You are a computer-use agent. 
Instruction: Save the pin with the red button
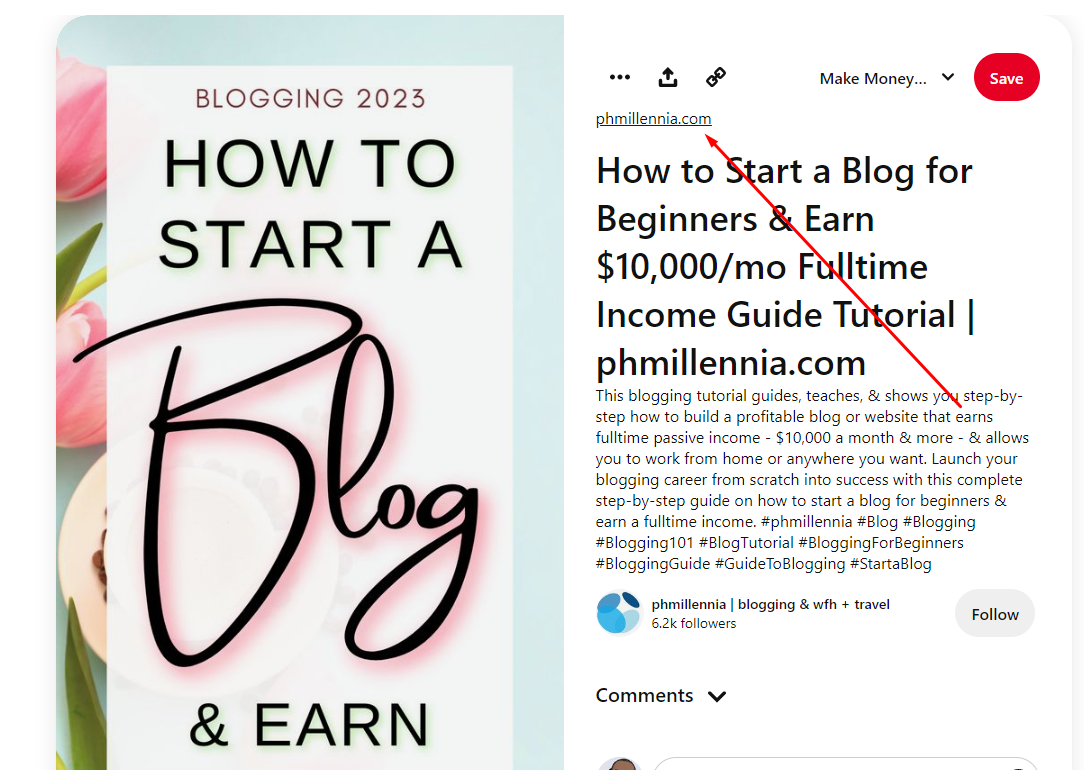pos(1006,77)
